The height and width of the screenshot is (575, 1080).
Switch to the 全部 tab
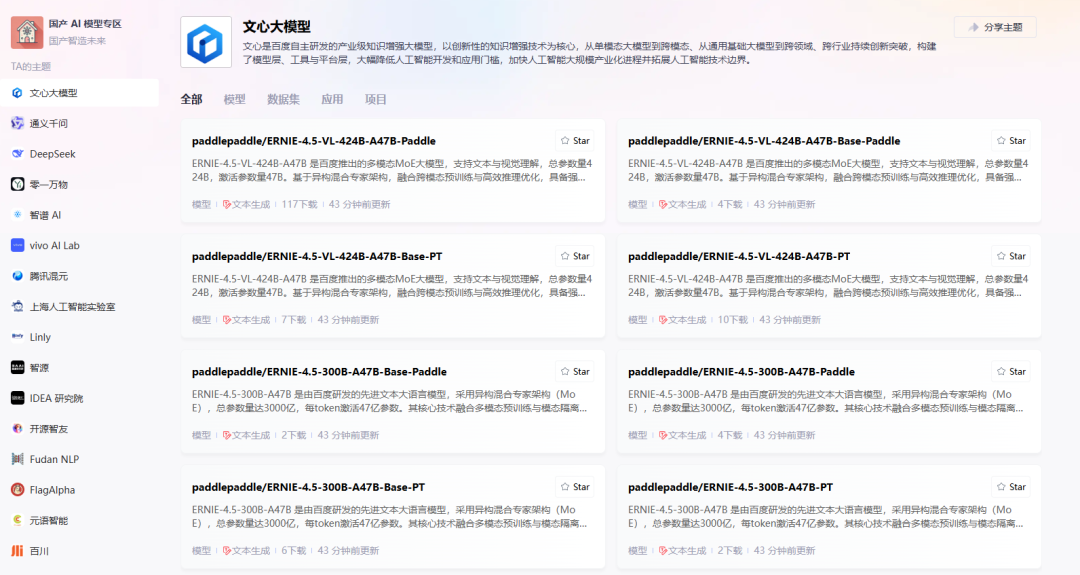point(191,99)
